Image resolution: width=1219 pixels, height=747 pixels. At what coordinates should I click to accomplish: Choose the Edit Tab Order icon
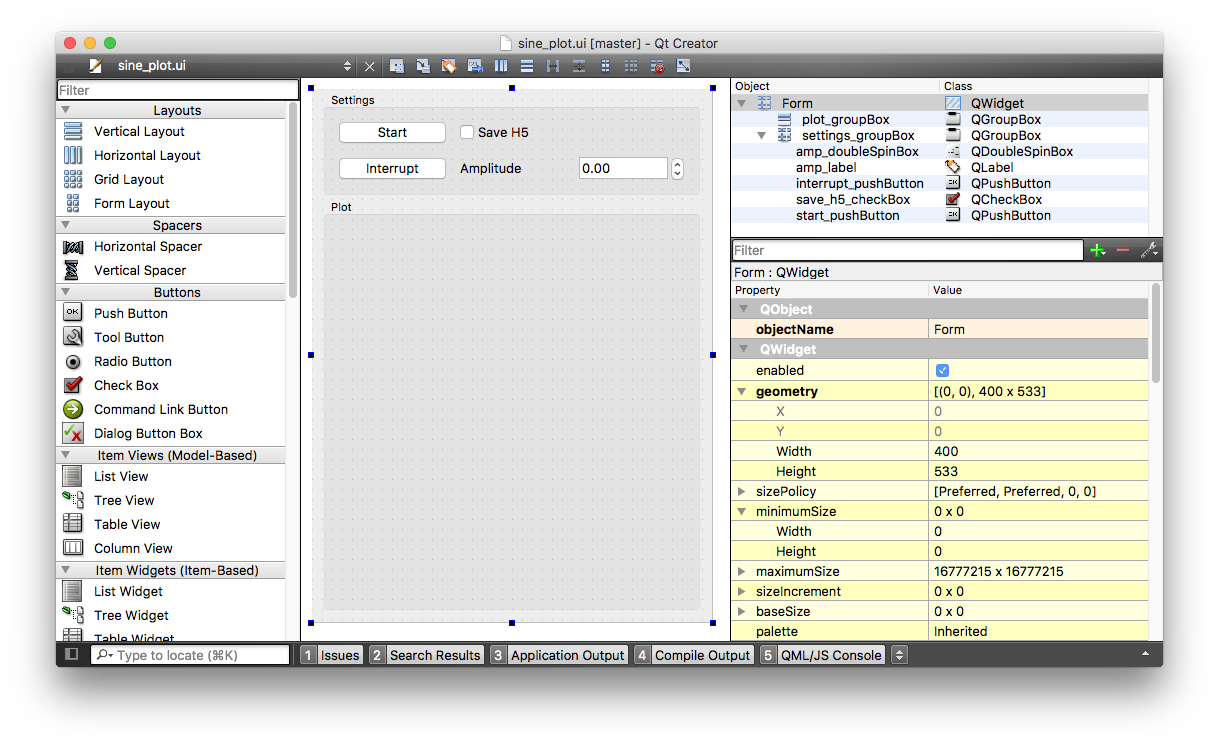(475, 66)
